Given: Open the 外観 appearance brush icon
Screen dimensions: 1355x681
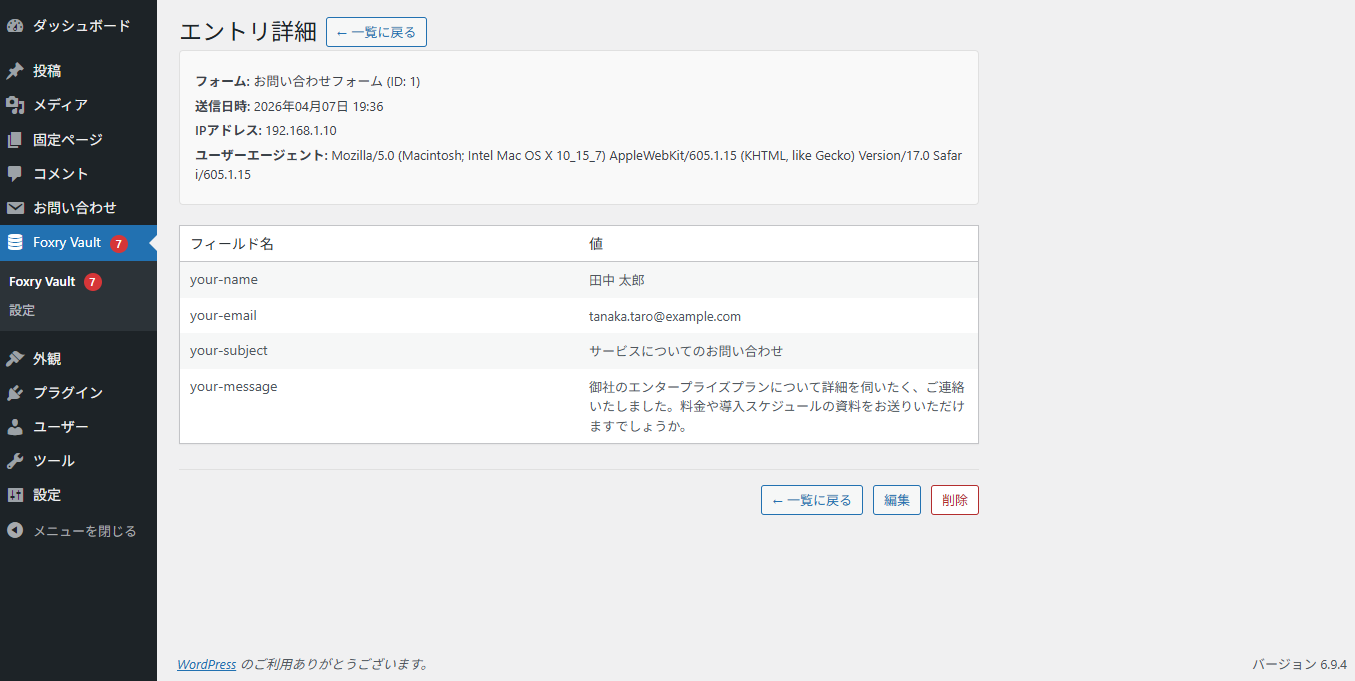Looking at the screenshot, I should (15, 358).
